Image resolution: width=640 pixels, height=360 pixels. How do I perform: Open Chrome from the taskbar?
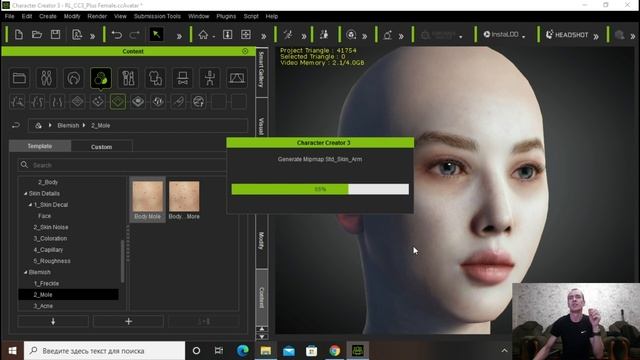[x=334, y=351]
